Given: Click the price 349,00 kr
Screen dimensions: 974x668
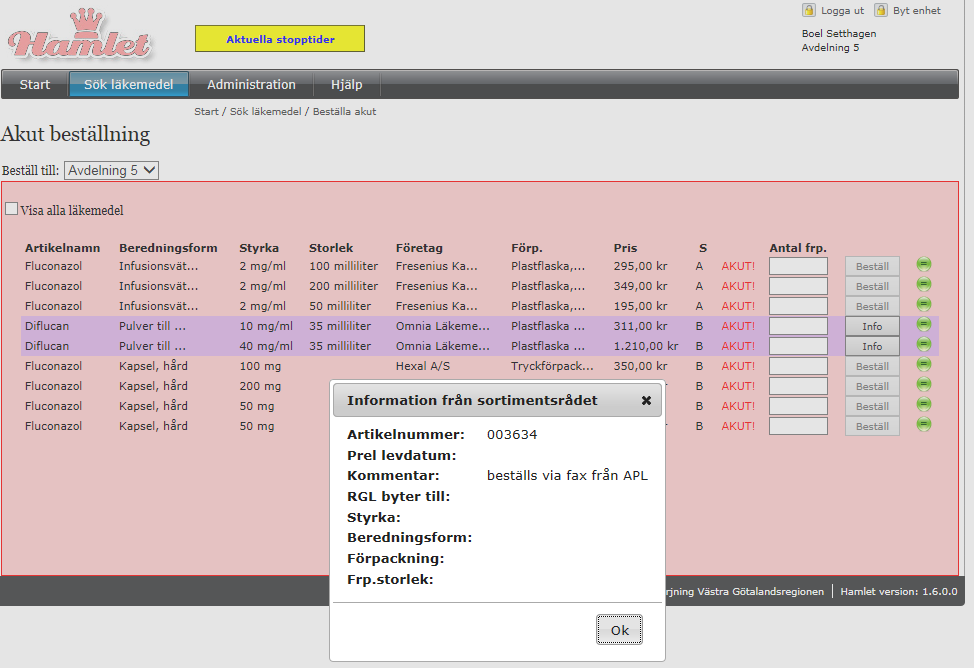Looking at the screenshot, I should [640, 286].
